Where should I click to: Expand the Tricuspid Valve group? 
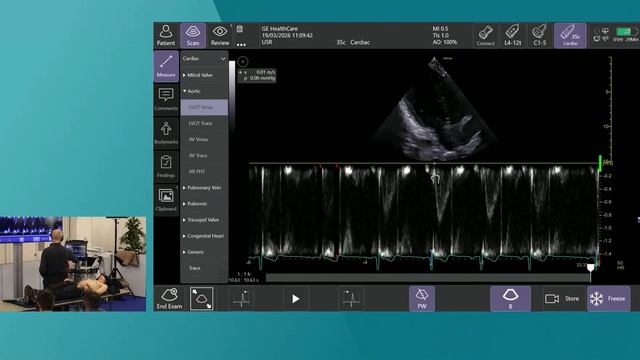point(204,220)
